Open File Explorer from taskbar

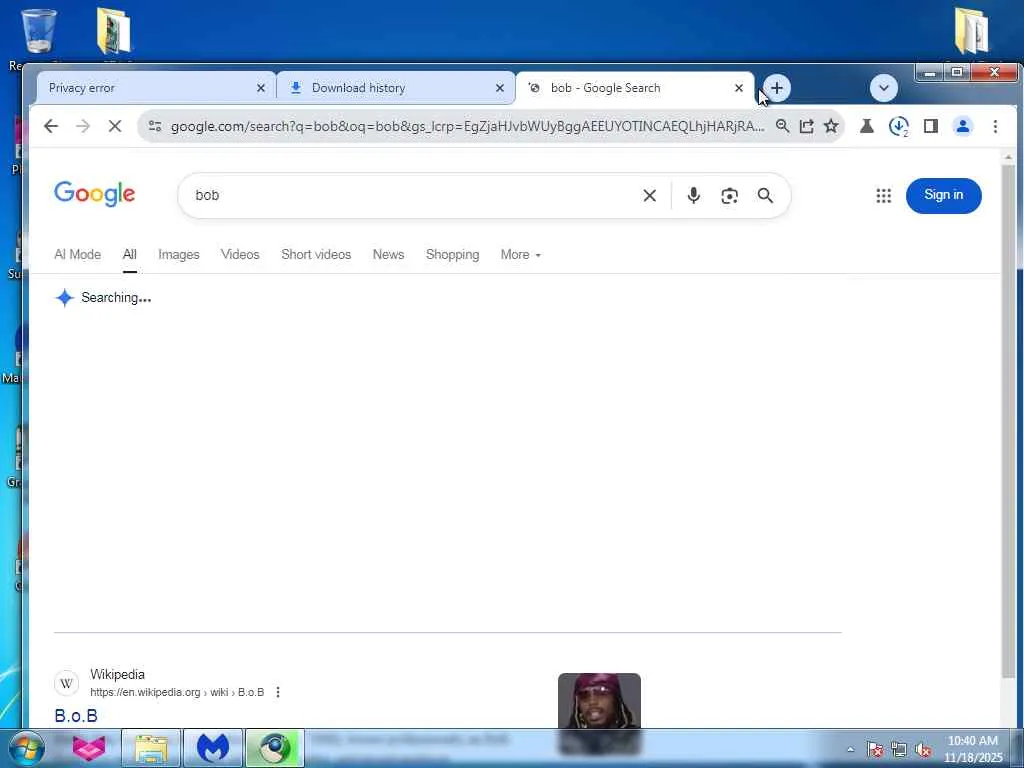[151, 749]
